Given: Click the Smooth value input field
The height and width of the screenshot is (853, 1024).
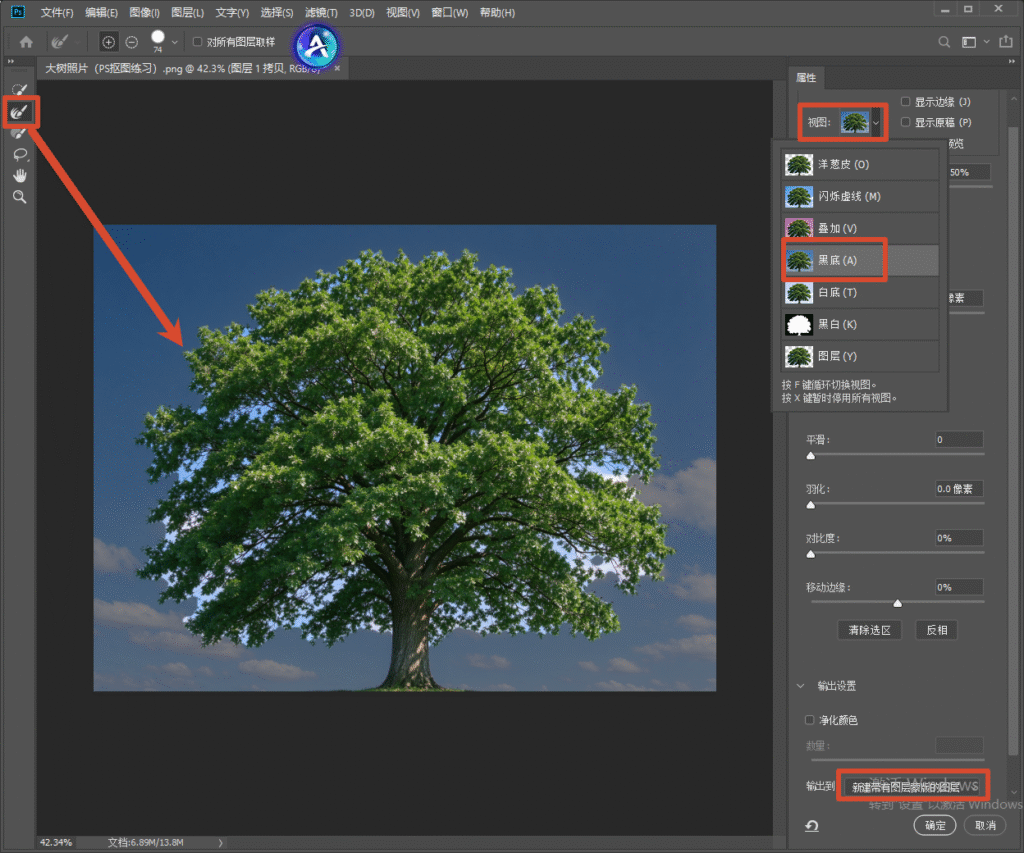Looking at the screenshot, I should pos(959,440).
